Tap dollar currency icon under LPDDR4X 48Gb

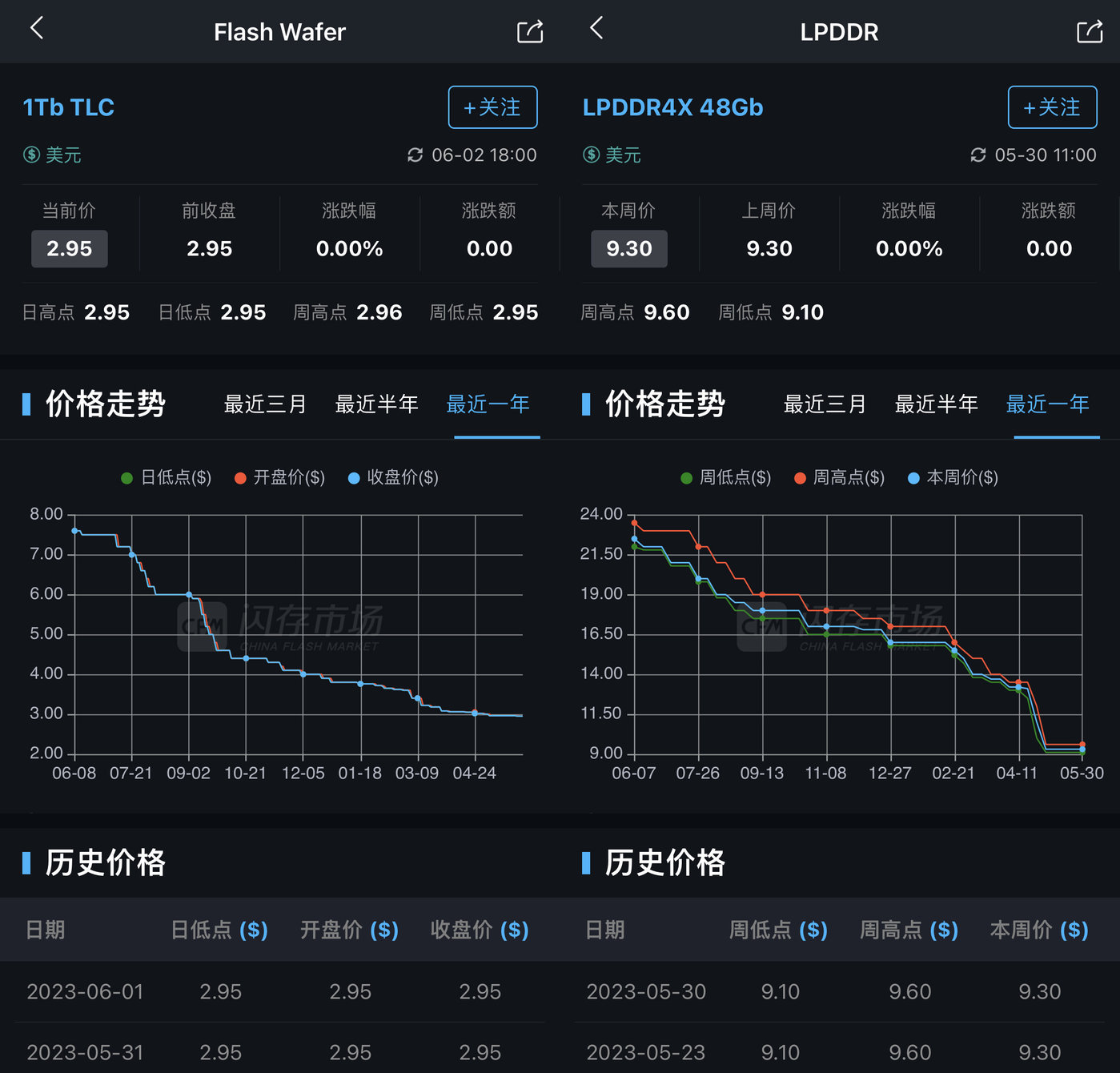tap(592, 155)
